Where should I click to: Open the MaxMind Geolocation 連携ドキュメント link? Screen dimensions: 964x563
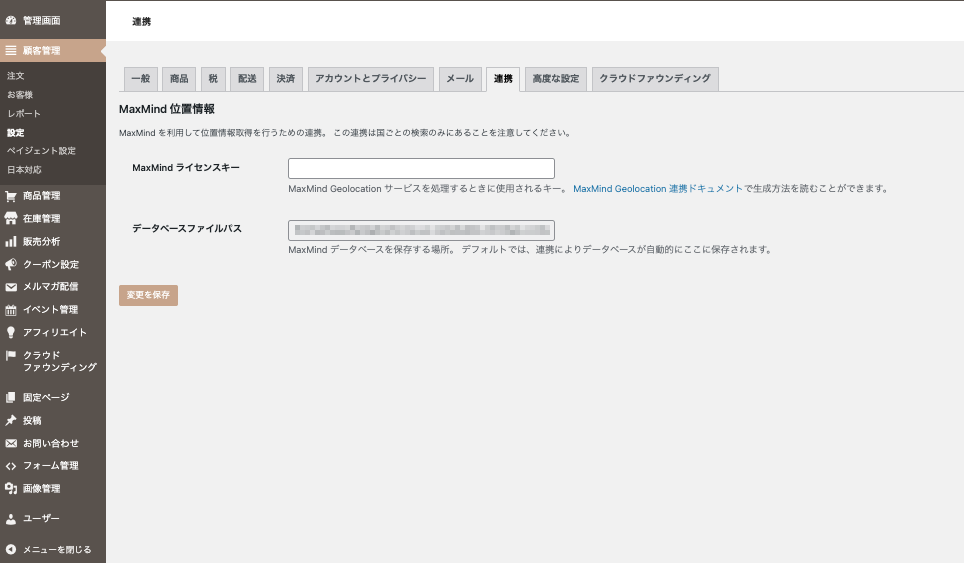(657, 188)
